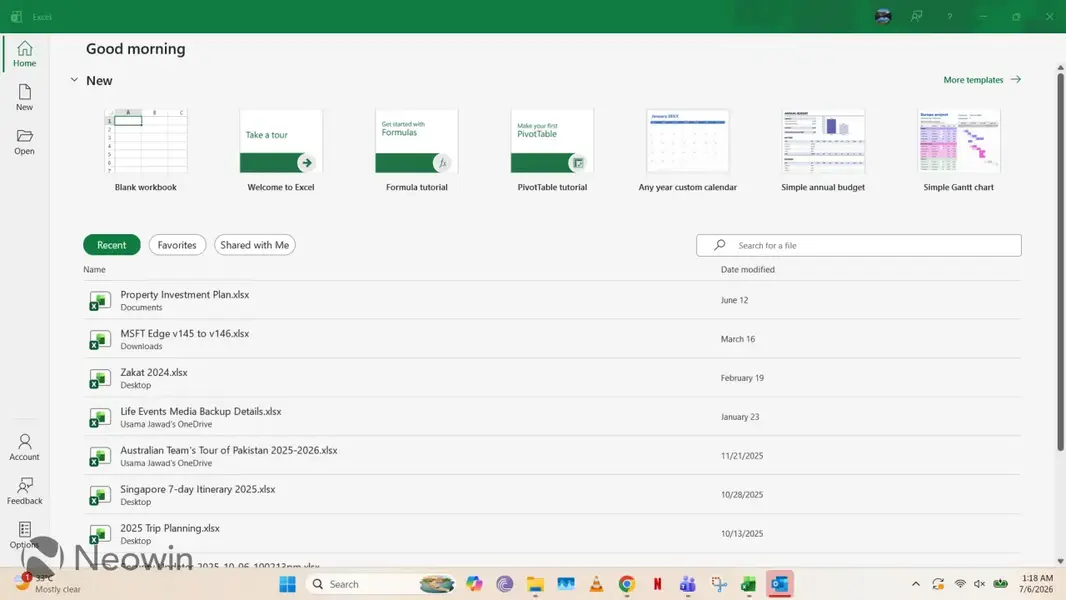The width and height of the screenshot is (1066, 600).
Task: Open the weather widget Mostly clear
Action: point(48,584)
